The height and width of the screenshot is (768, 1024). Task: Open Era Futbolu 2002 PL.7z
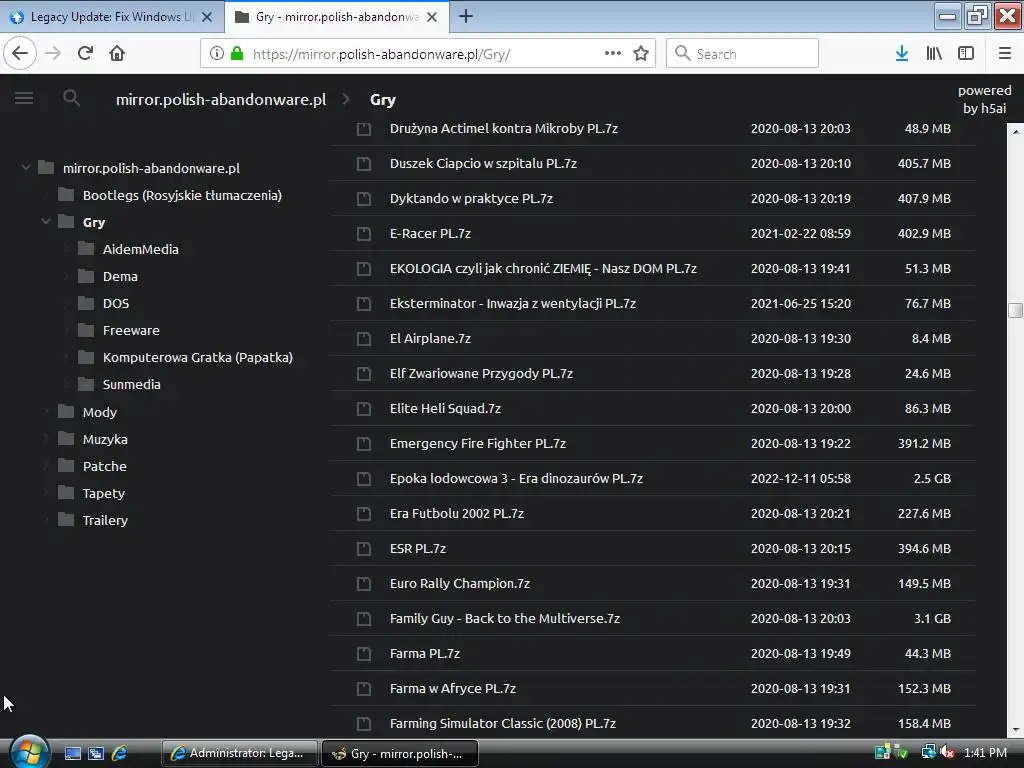pyautogui.click(x=457, y=513)
